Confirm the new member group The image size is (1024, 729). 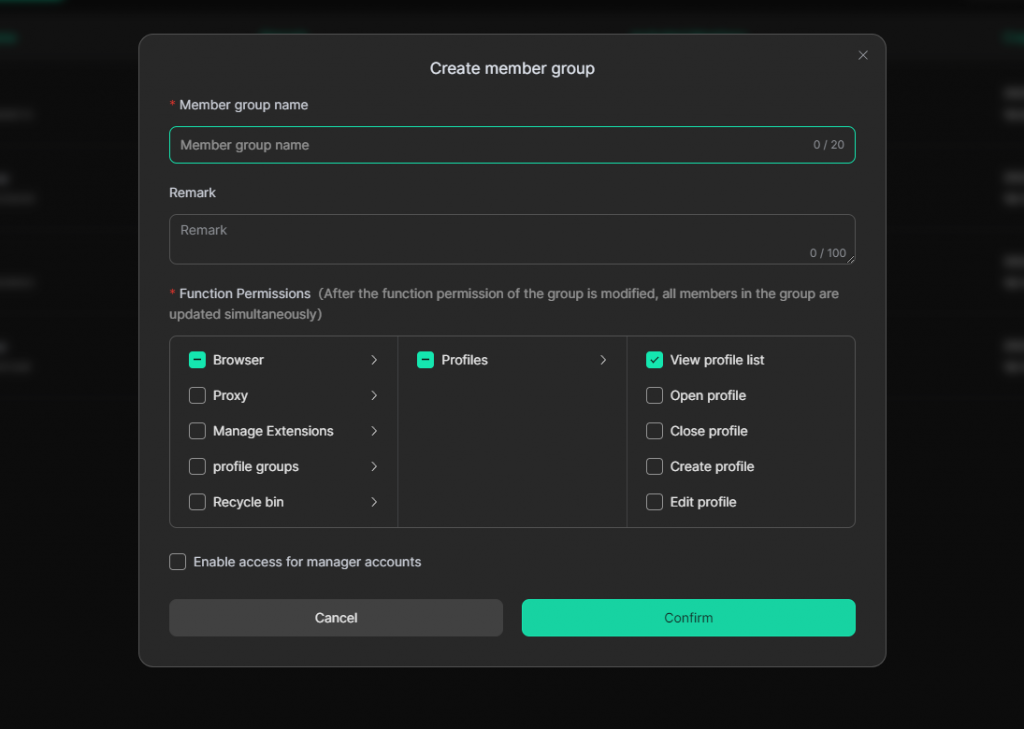click(688, 618)
